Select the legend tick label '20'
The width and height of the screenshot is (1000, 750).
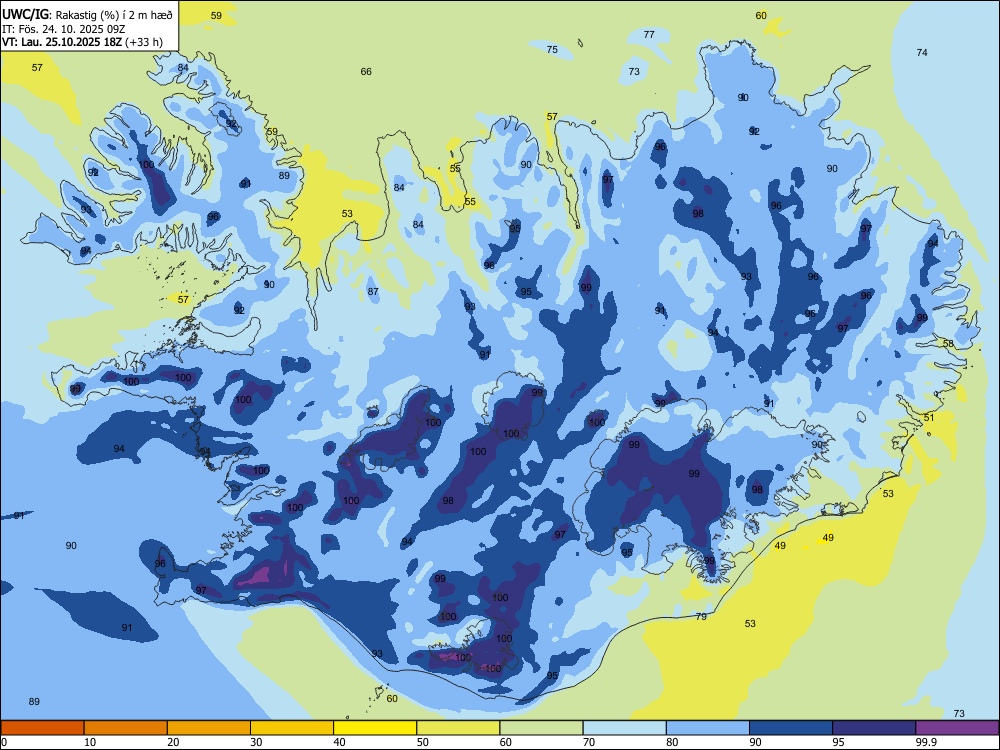pos(173,742)
